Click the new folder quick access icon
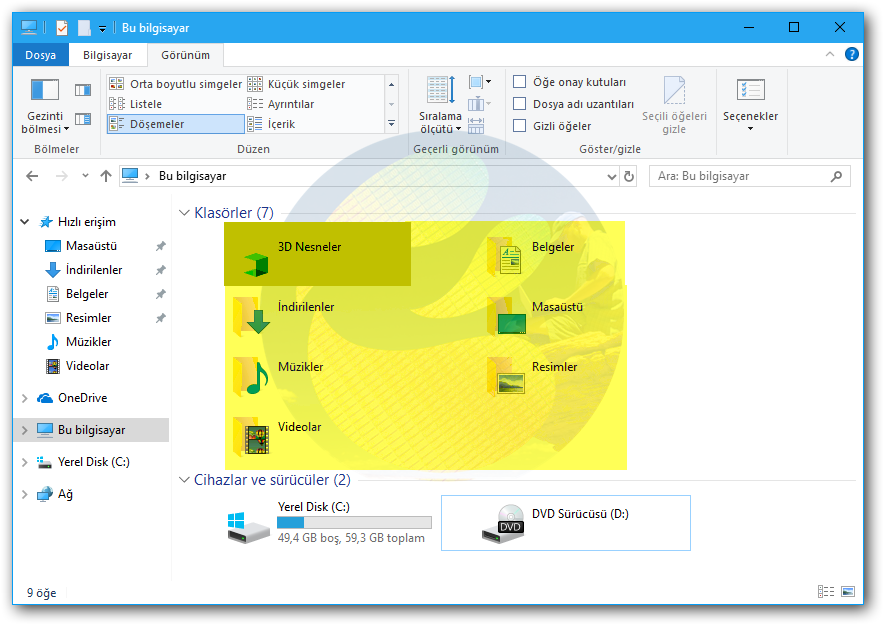The image size is (884, 625). pos(84,28)
